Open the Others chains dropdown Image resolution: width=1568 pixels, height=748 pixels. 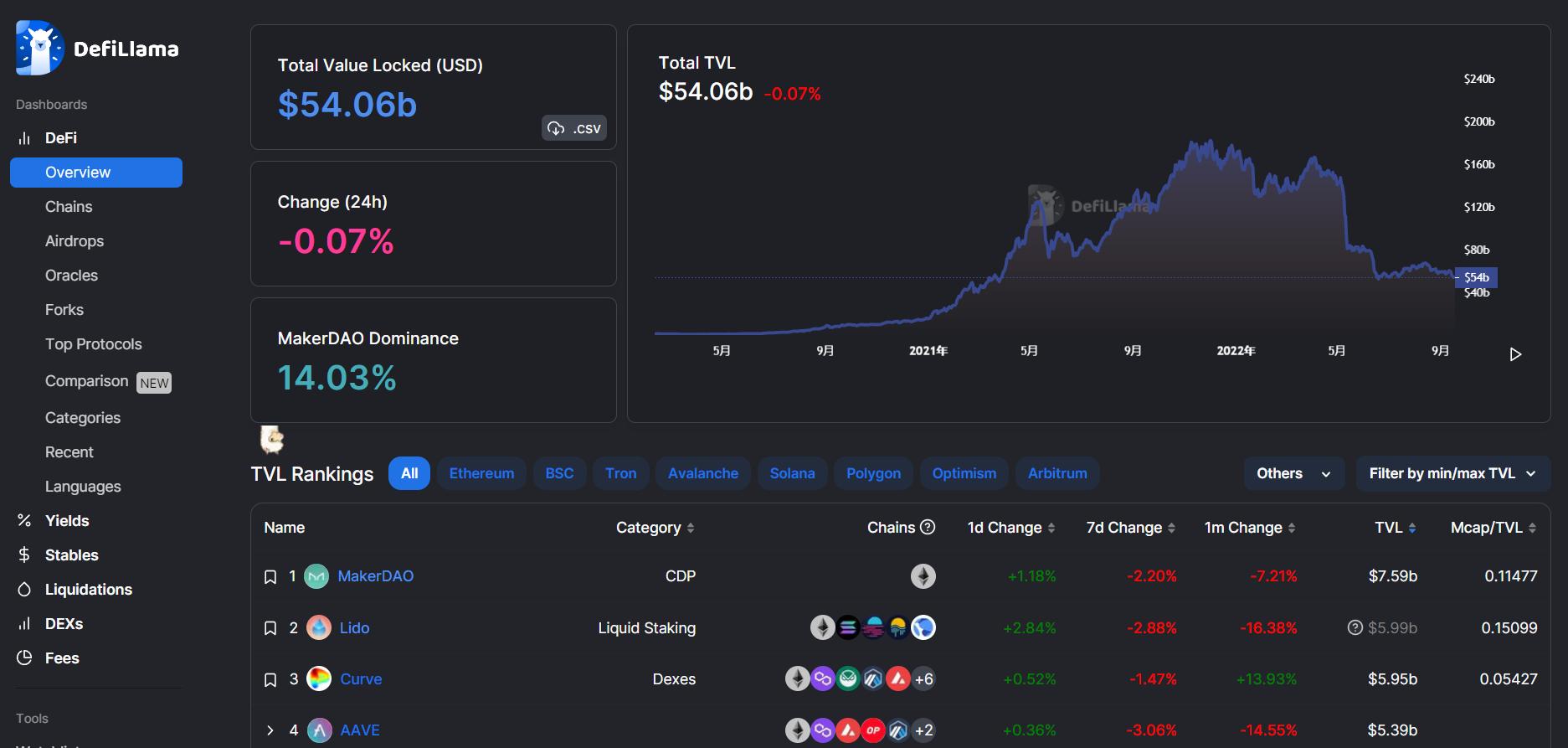1294,473
